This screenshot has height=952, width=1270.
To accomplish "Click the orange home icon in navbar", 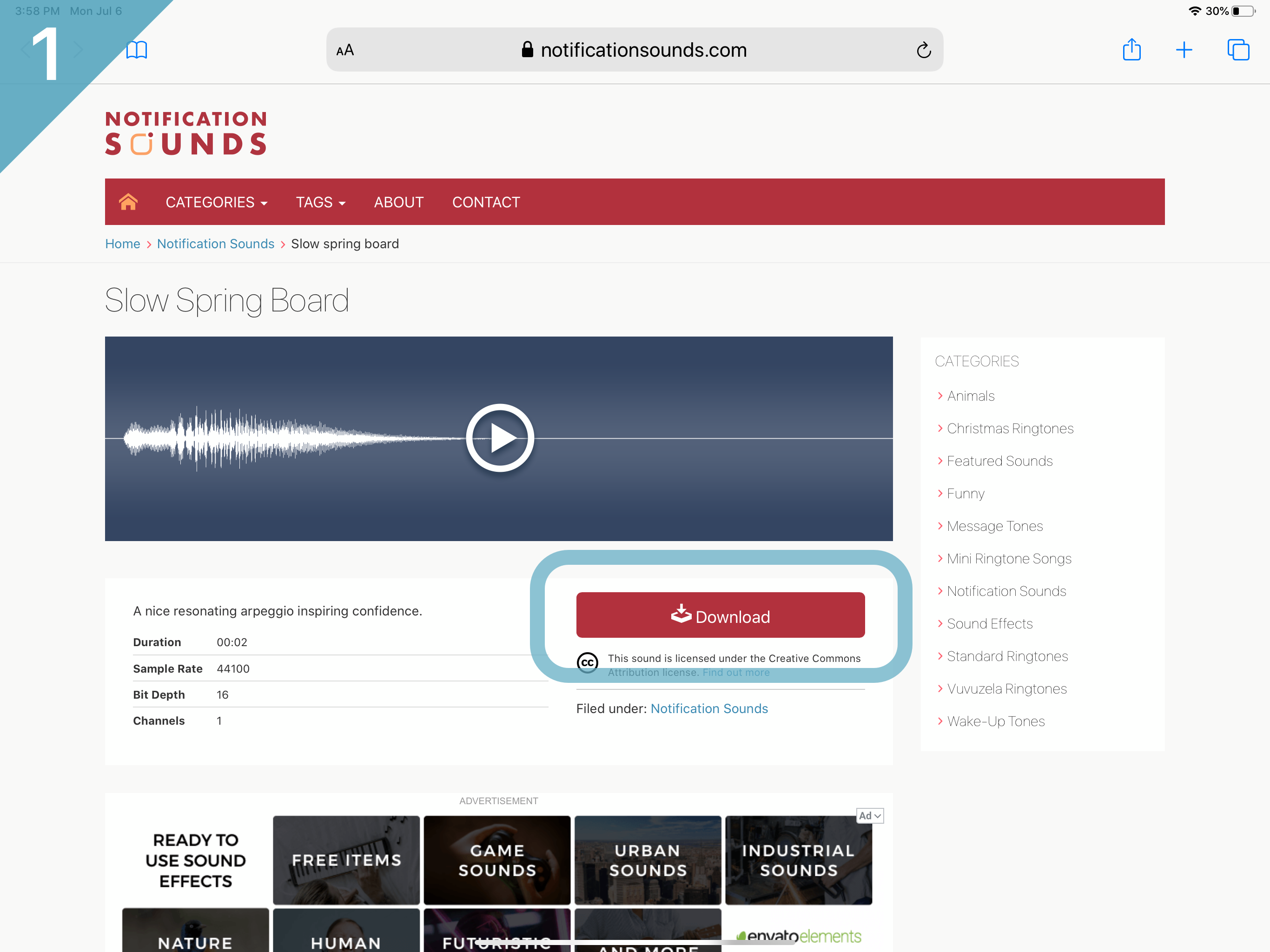I will click(128, 202).
